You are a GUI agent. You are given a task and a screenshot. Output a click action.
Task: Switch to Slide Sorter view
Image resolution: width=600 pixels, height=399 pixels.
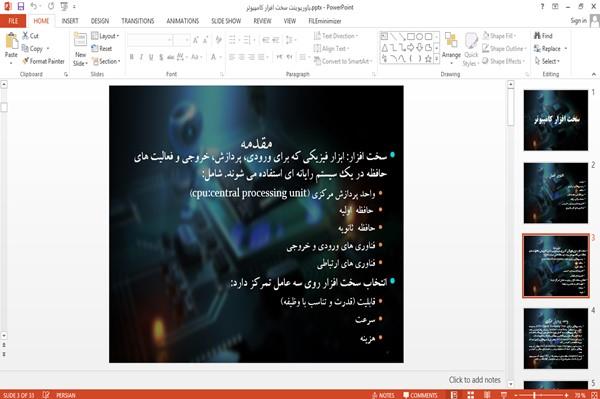point(471,395)
